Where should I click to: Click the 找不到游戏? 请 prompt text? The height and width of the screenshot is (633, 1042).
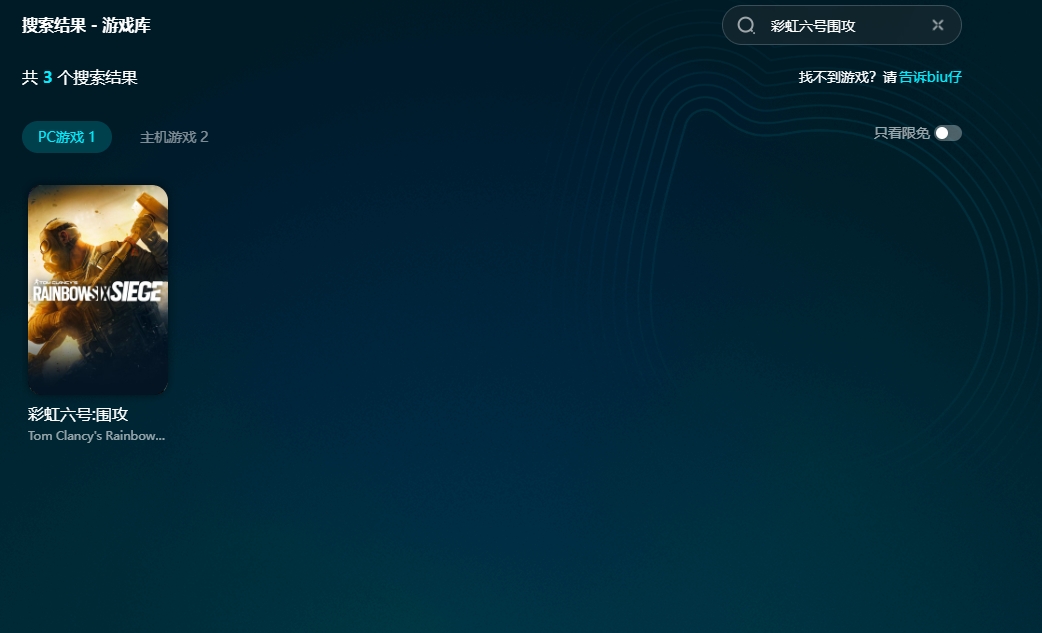[x=847, y=77]
